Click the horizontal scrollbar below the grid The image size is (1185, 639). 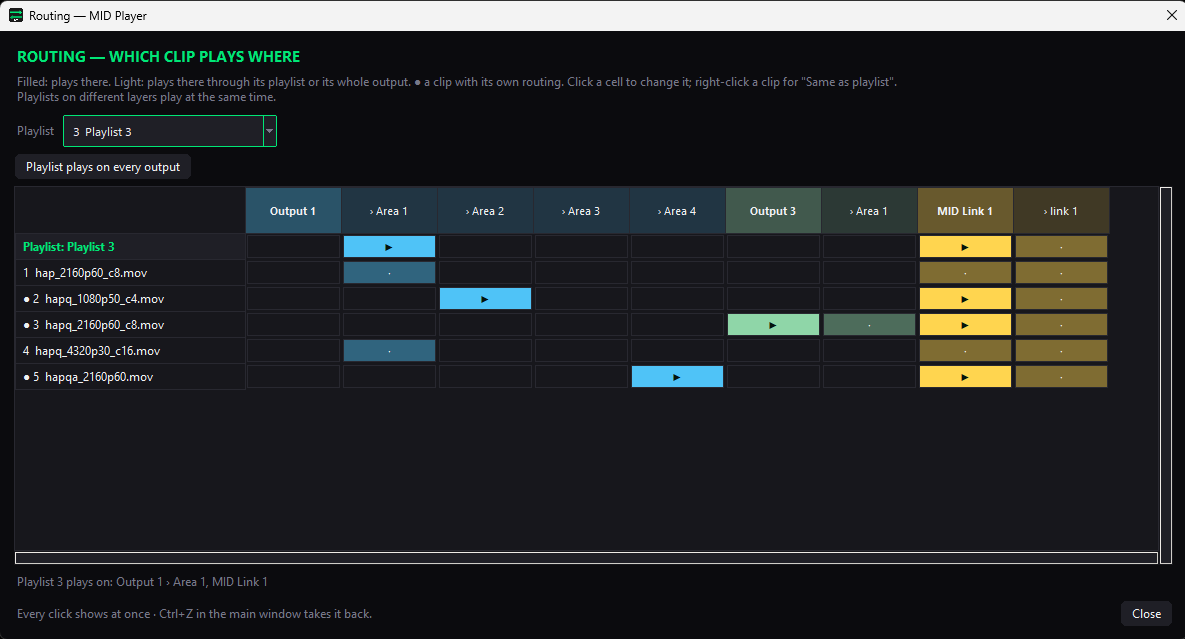[x=586, y=558]
